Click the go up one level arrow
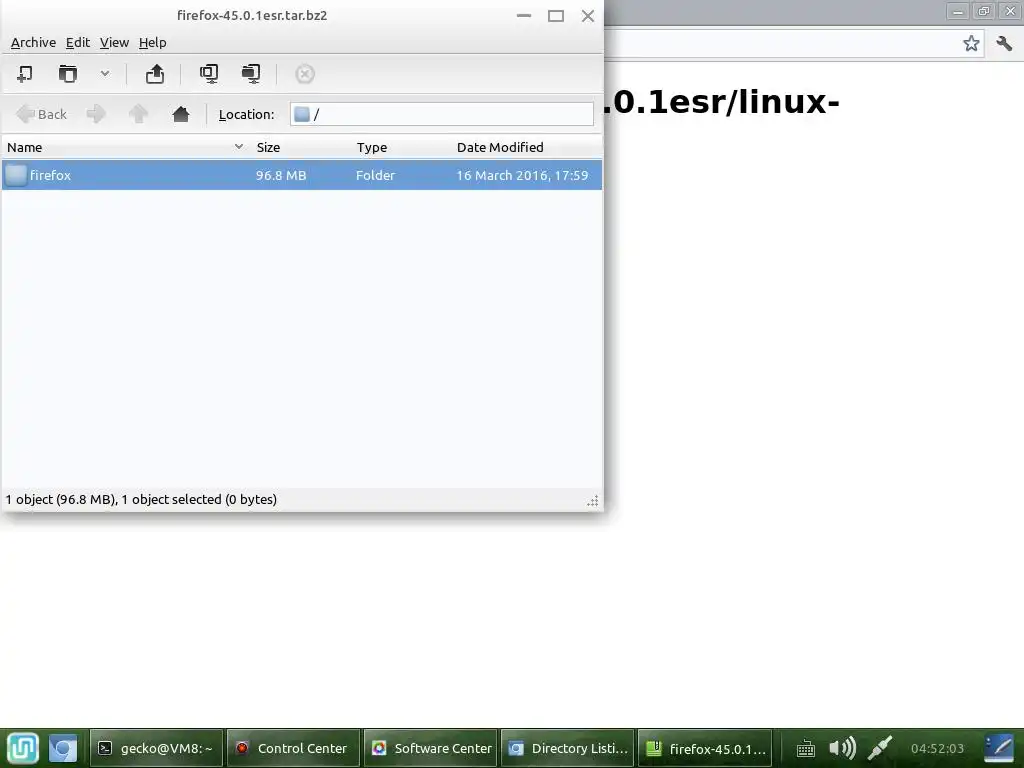The height and width of the screenshot is (768, 1024). pos(138,114)
